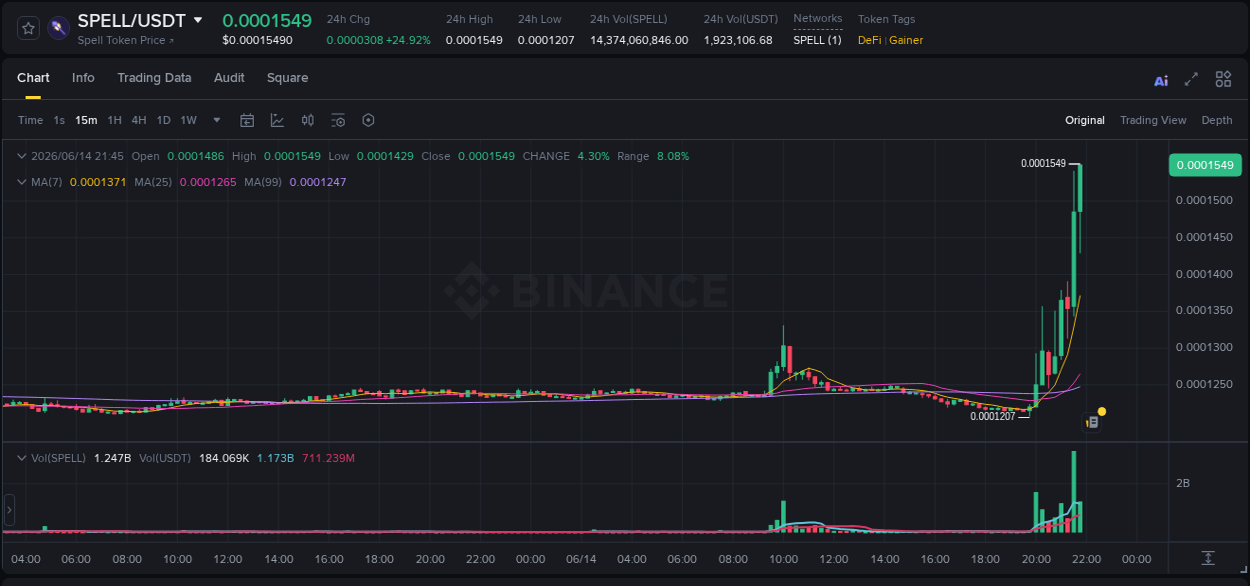Image resolution: width=1250 pixels, height=586 pixels.
Task: Select the Time chart interval
Action: click(30, 120)
